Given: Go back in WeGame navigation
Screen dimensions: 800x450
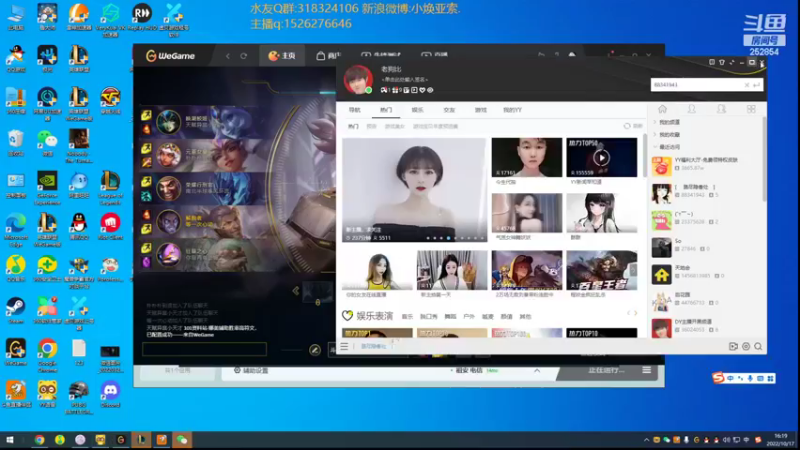Looking at the screenshot, I should 228,56.
